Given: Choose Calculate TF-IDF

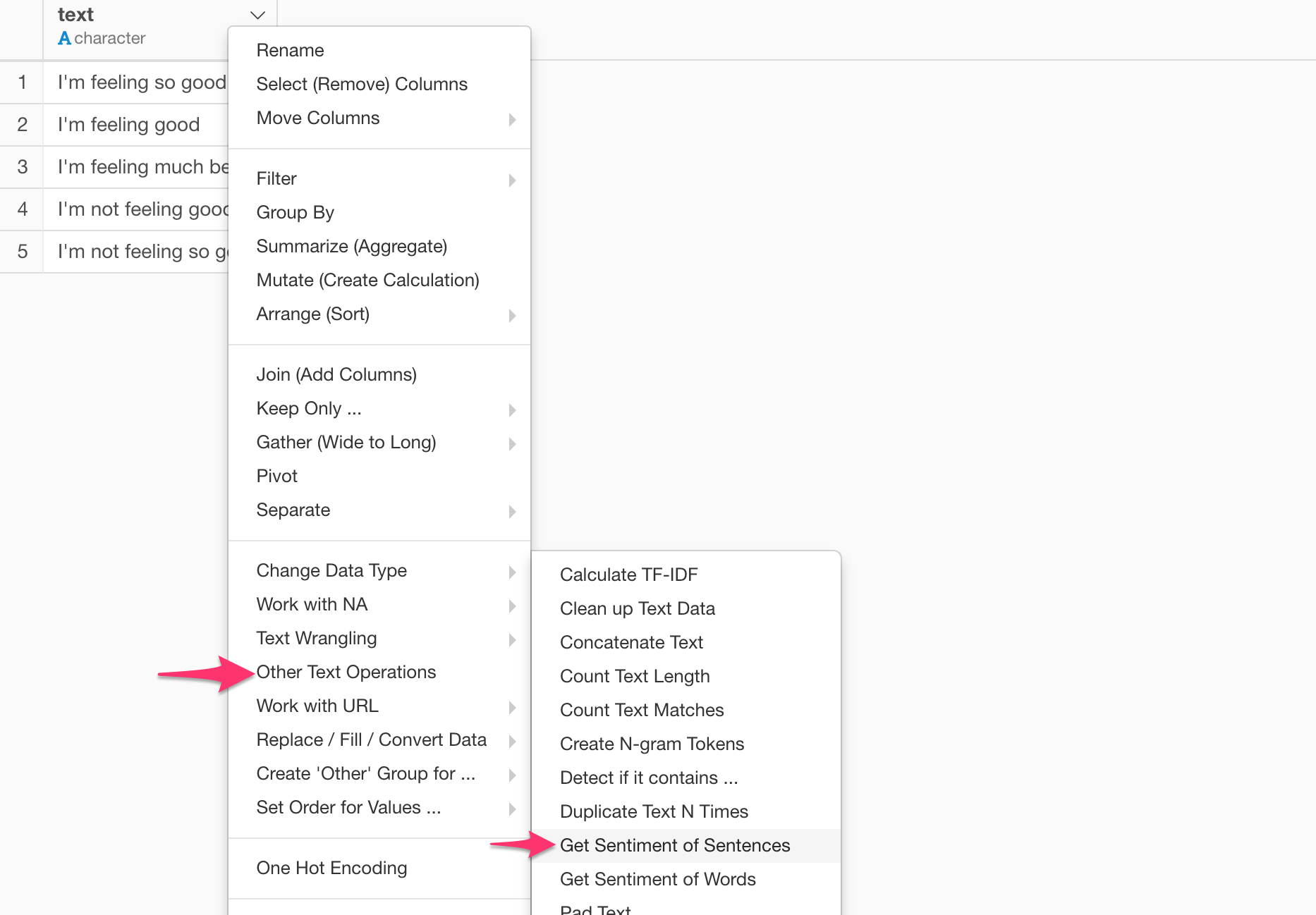Looking at the screenshot, I should [x=628, y=574].
